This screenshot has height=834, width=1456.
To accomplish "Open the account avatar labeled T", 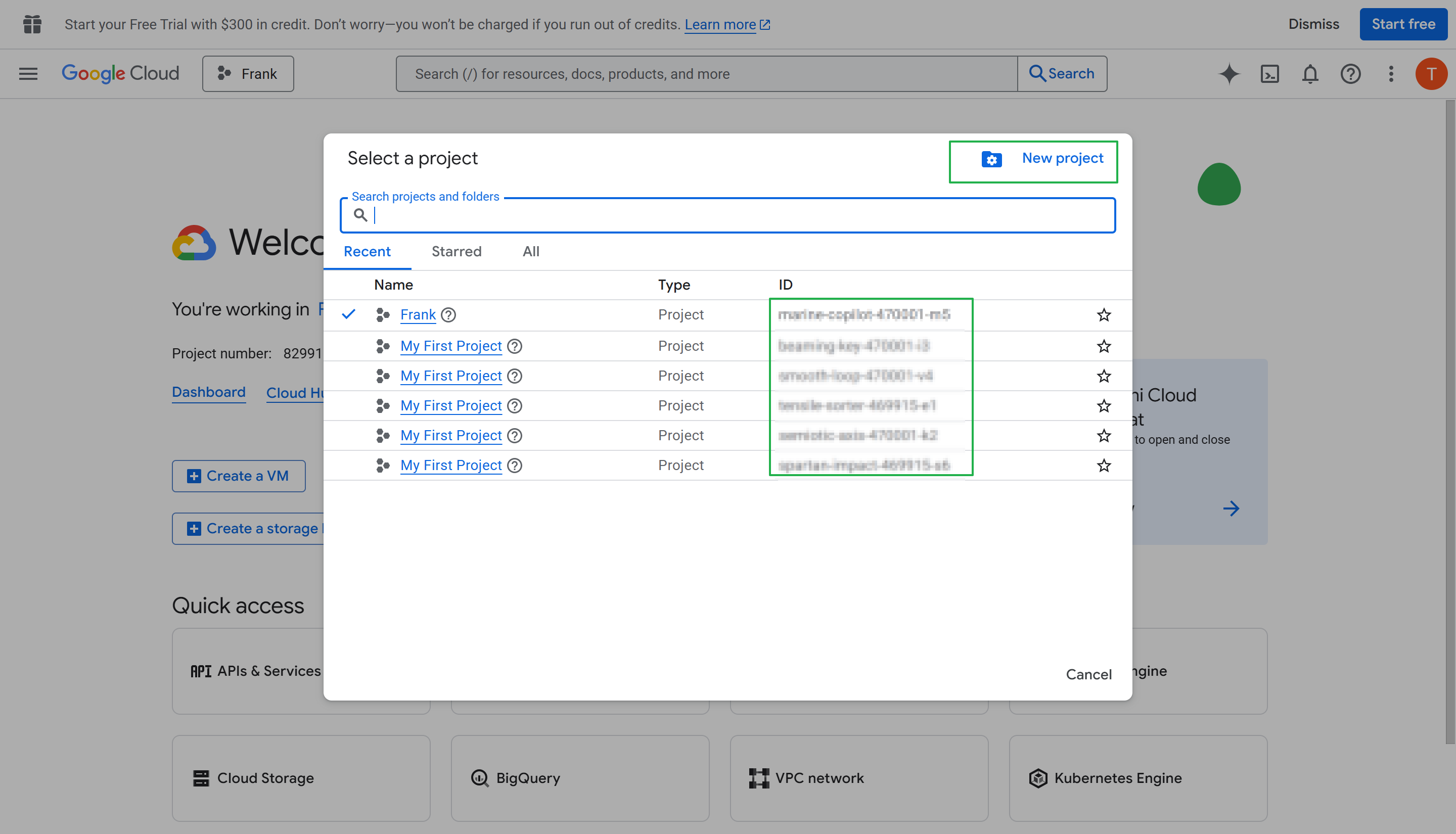I will pyautogui.click(x=1431, y=74).
